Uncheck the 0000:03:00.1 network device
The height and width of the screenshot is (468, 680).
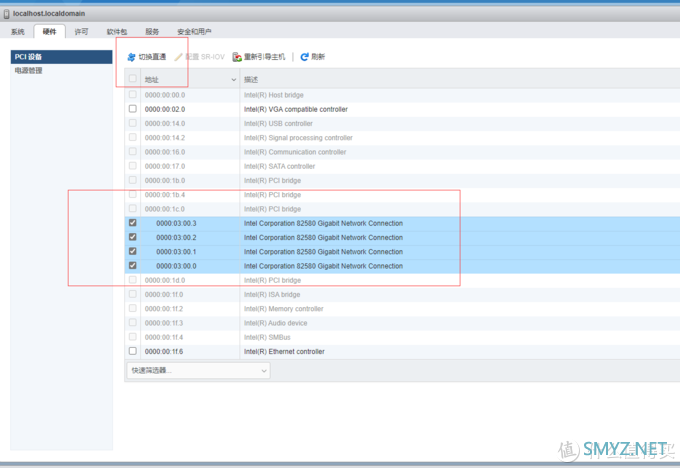(133, 252)
